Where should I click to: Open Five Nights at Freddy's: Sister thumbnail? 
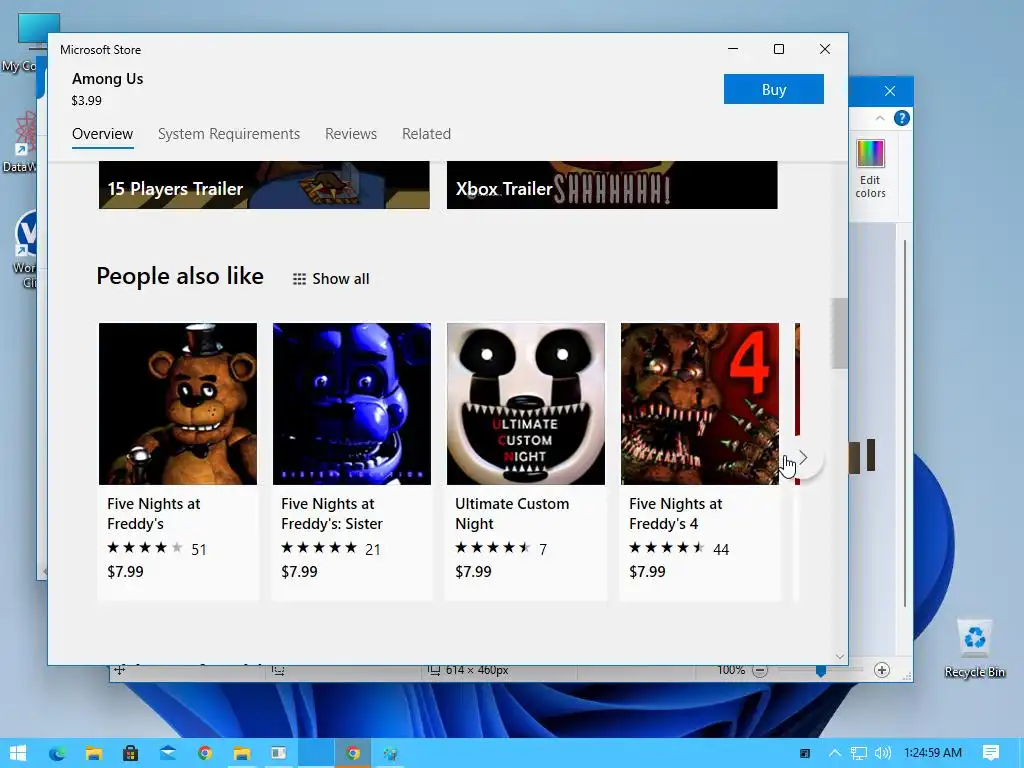coord(351,404)
